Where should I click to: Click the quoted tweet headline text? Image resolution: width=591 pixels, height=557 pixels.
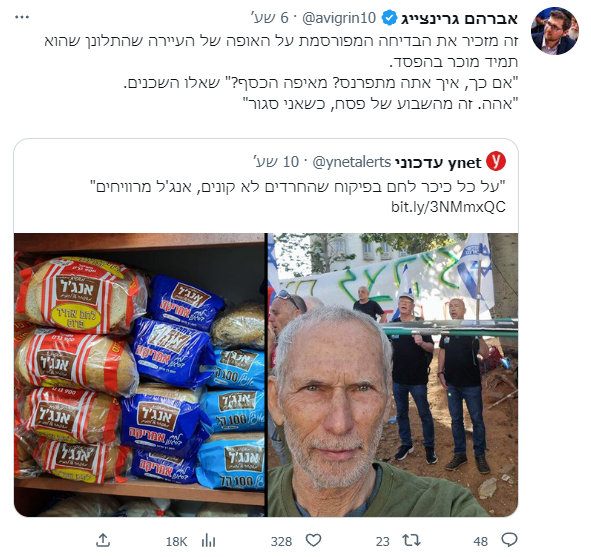301,186
